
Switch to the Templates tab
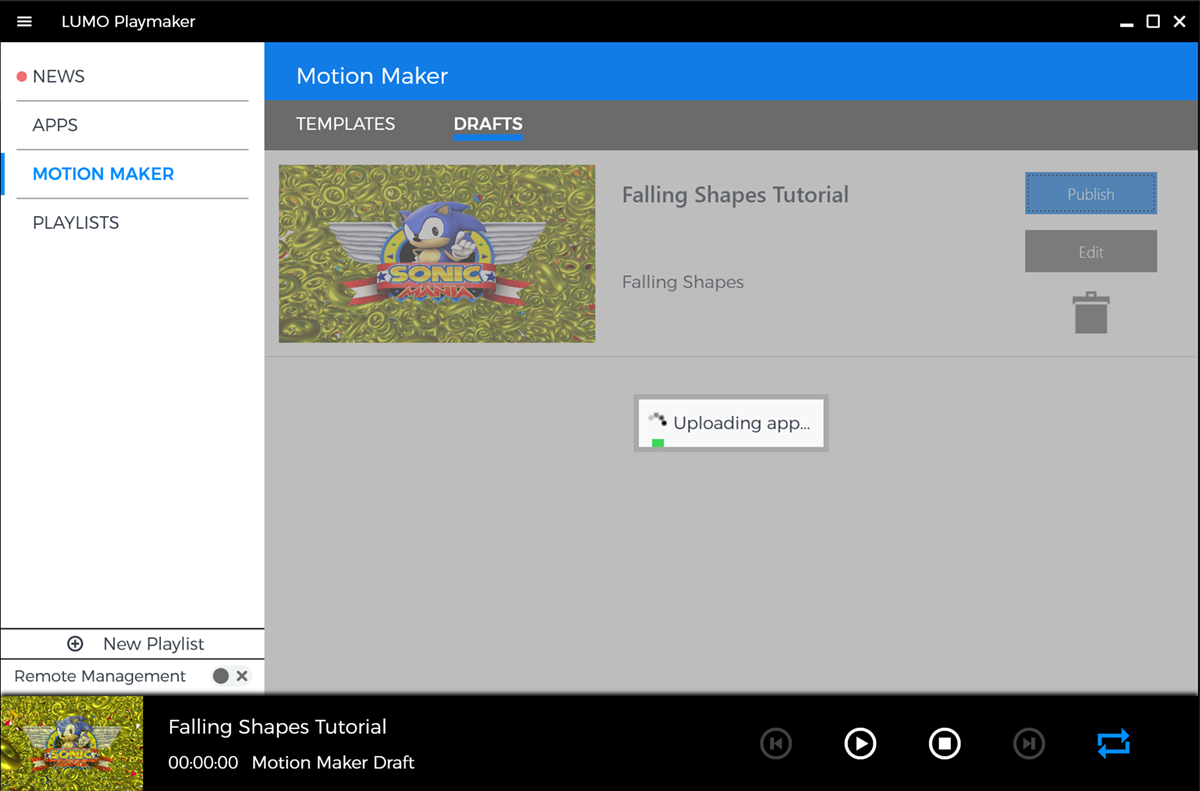(x=345, y=124)
